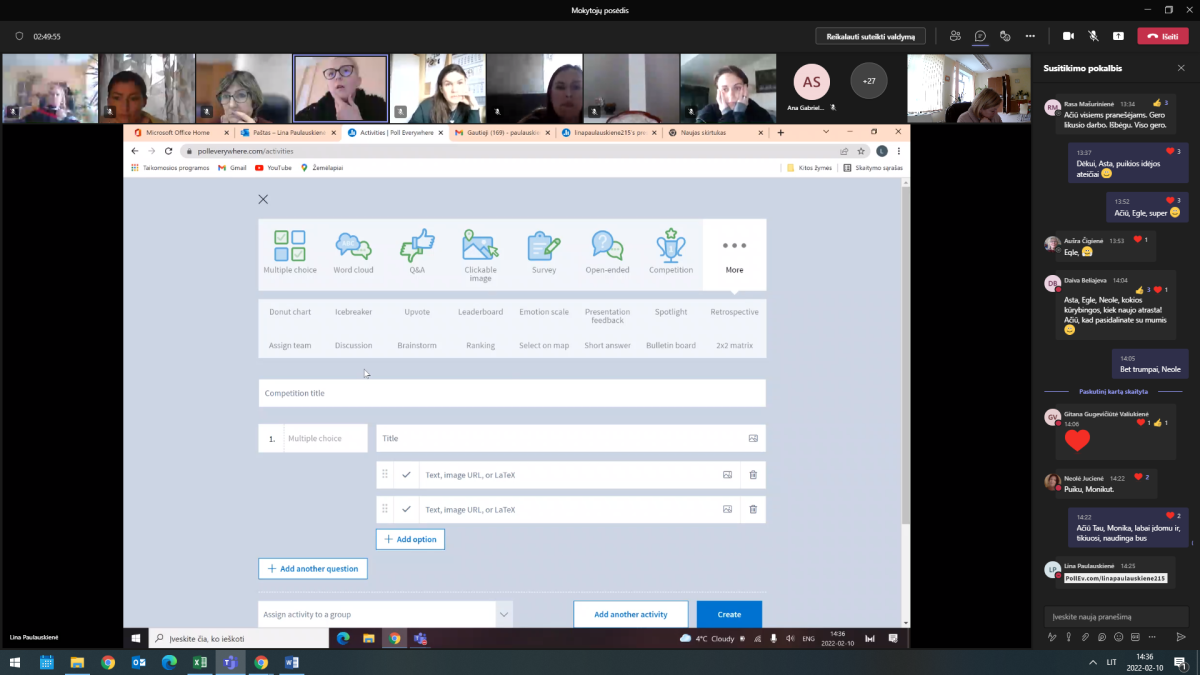Screen dimensions: 1200x675
Task: Open Excel from Windows taskbar
Action: (x=200, y=662)
